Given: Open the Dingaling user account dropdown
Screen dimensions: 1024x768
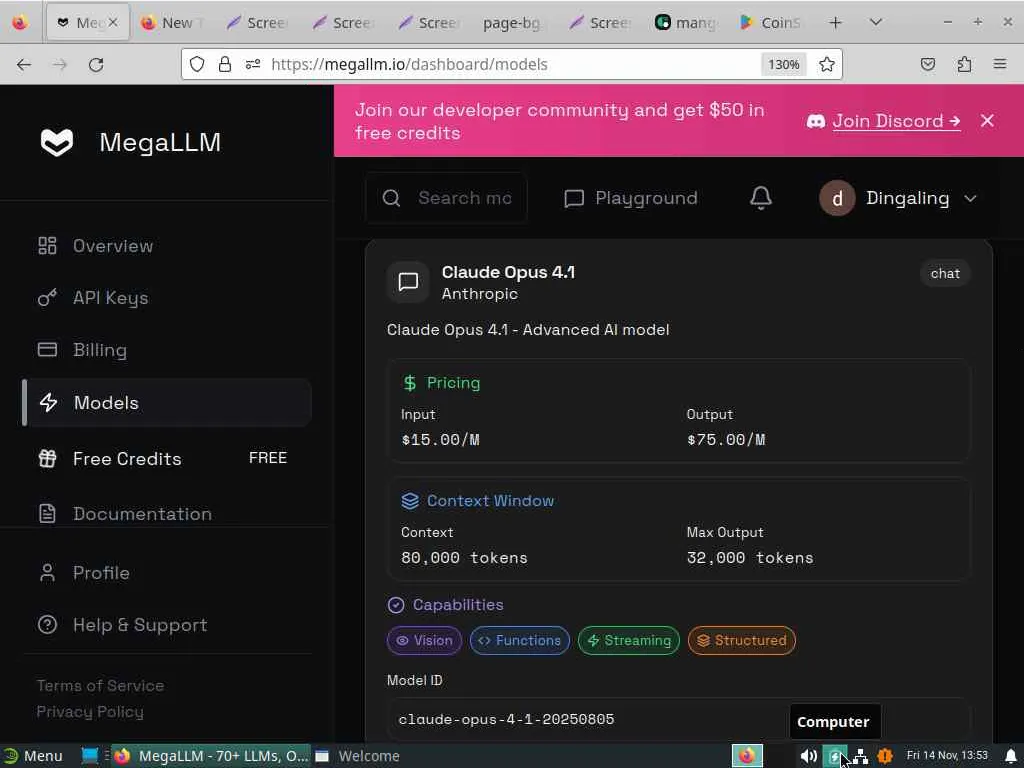Looking at the screenshot, I should tap(899, 198).
